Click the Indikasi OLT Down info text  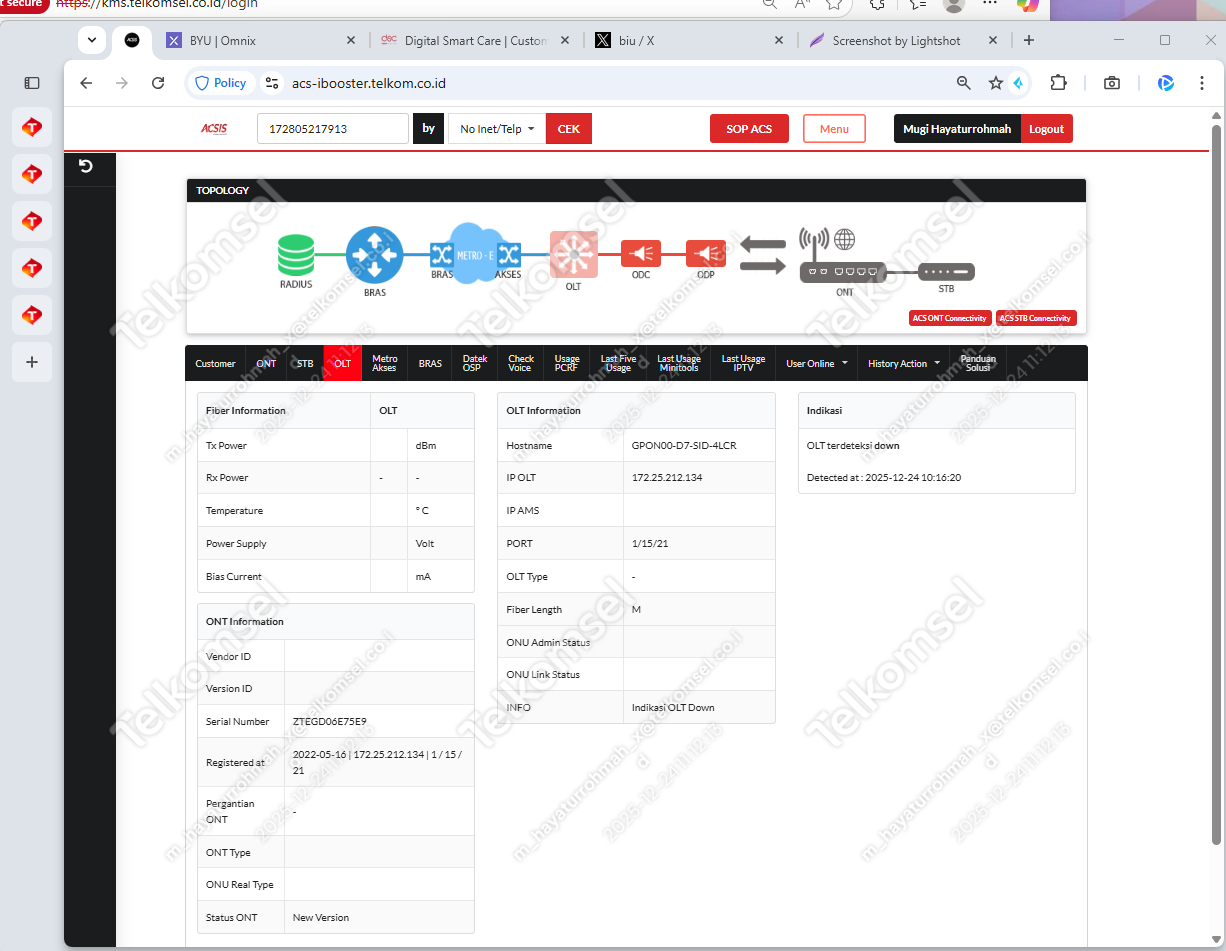tap(673, 707)
